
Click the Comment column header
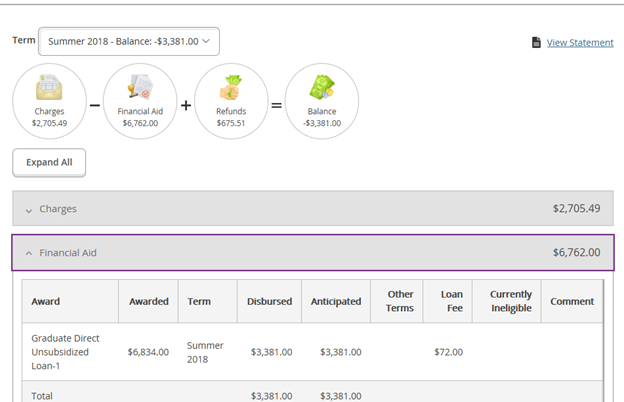[572, 301]
